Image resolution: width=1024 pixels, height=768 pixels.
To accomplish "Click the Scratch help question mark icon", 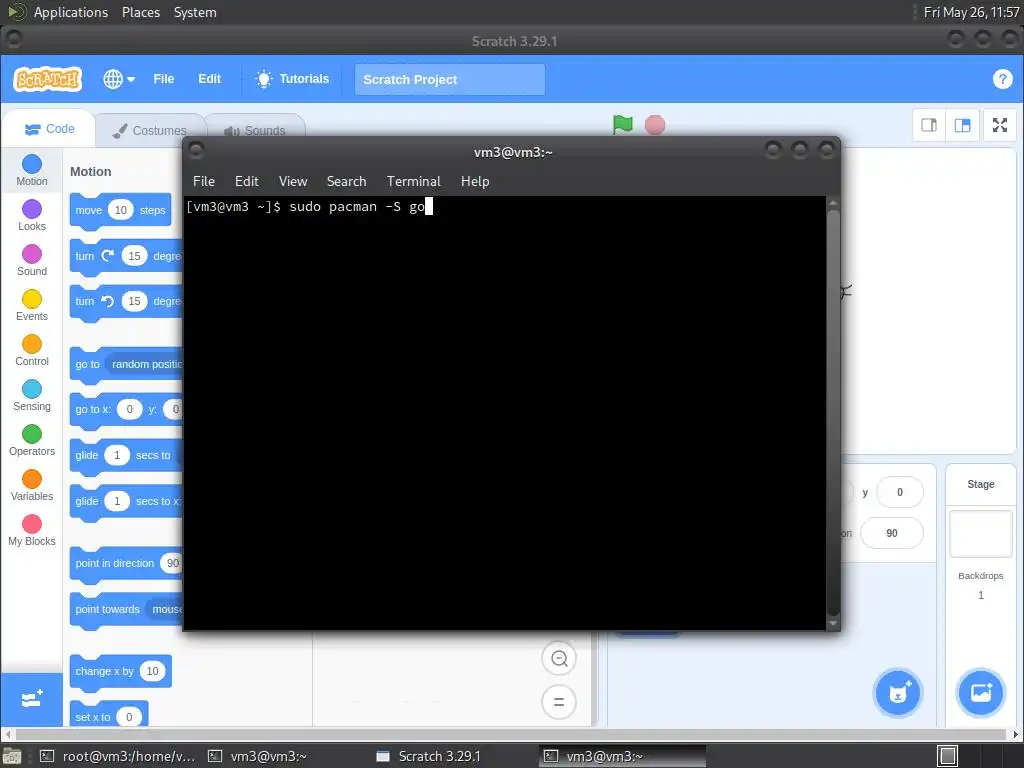I will (x=1002, y=79).
